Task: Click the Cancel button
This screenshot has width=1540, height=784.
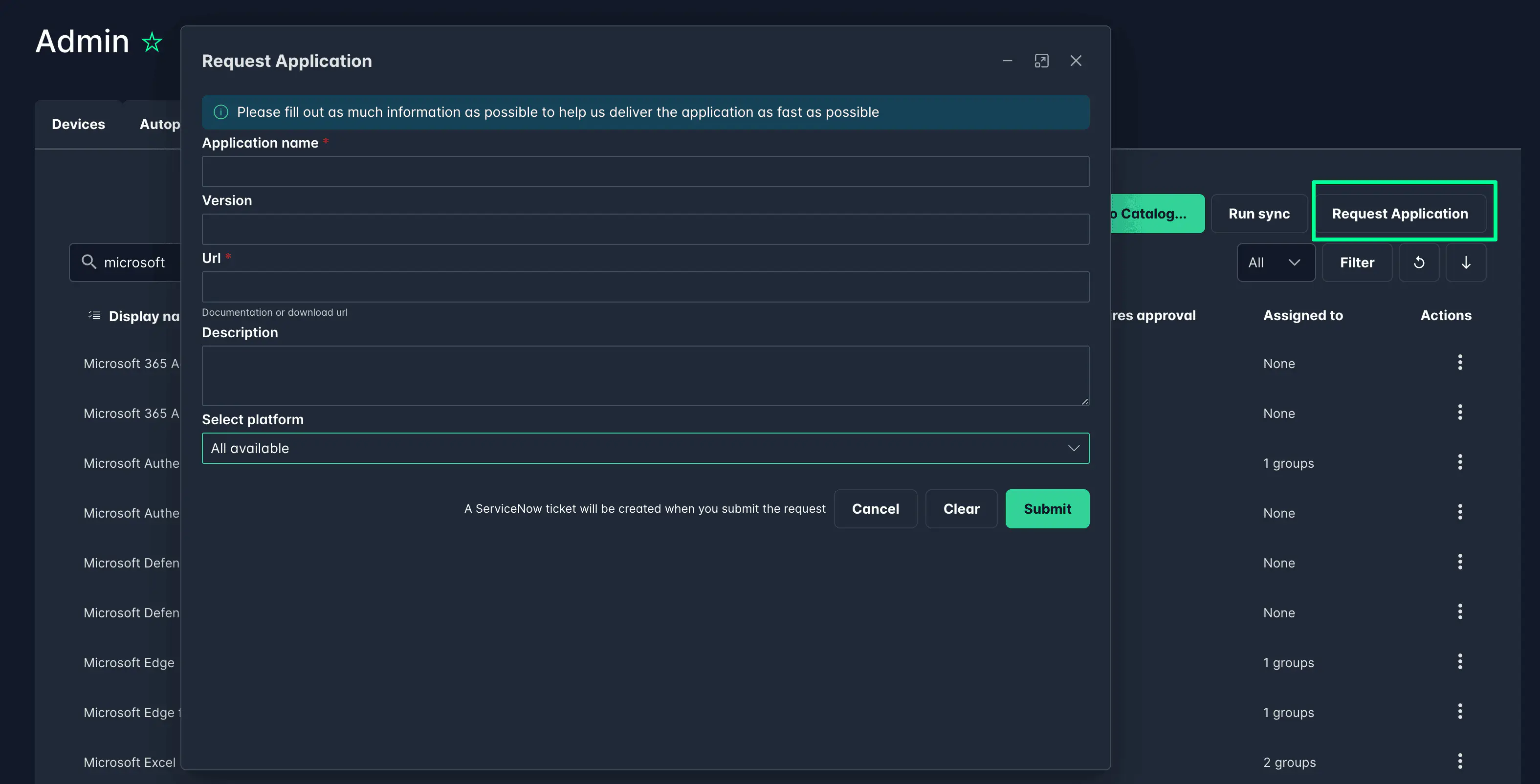Action: [x=875, y=508]
